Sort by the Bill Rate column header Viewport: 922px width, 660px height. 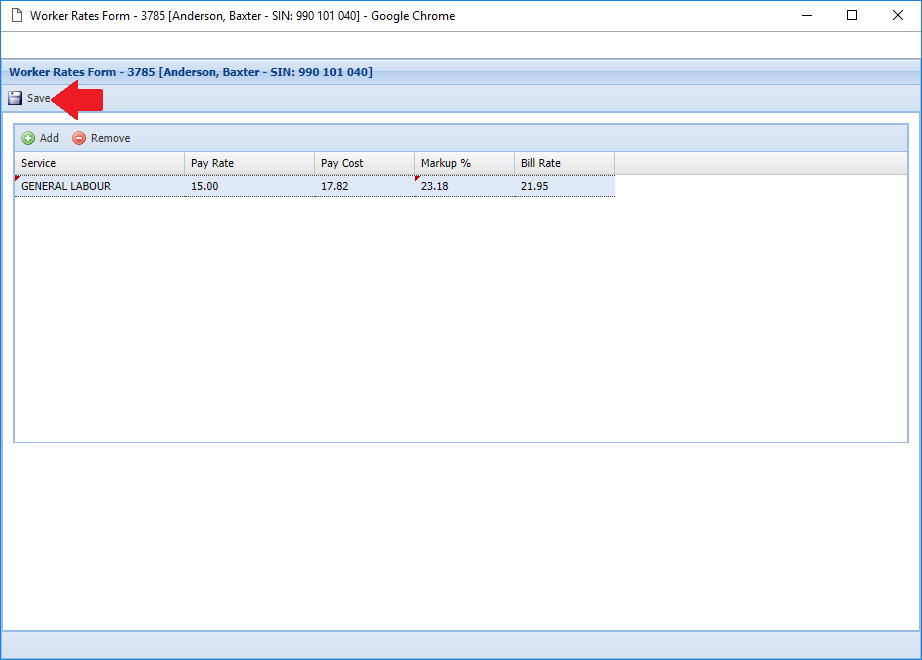click(564, 163)
